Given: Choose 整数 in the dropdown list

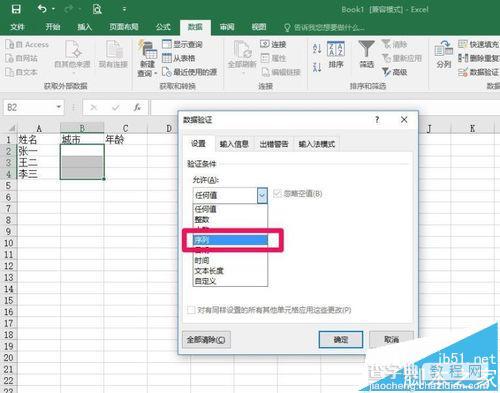Looking at the screenshot, I should (x=230, y=219).
